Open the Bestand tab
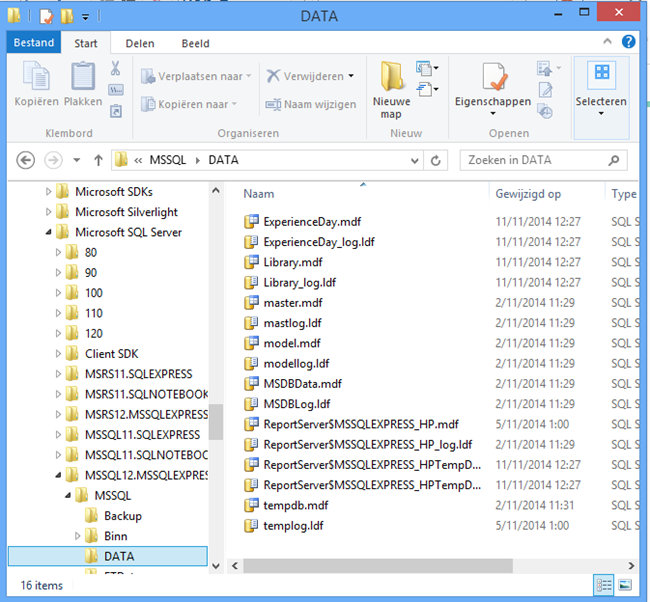This screenshot has width=650, height=602. point(34,43)
